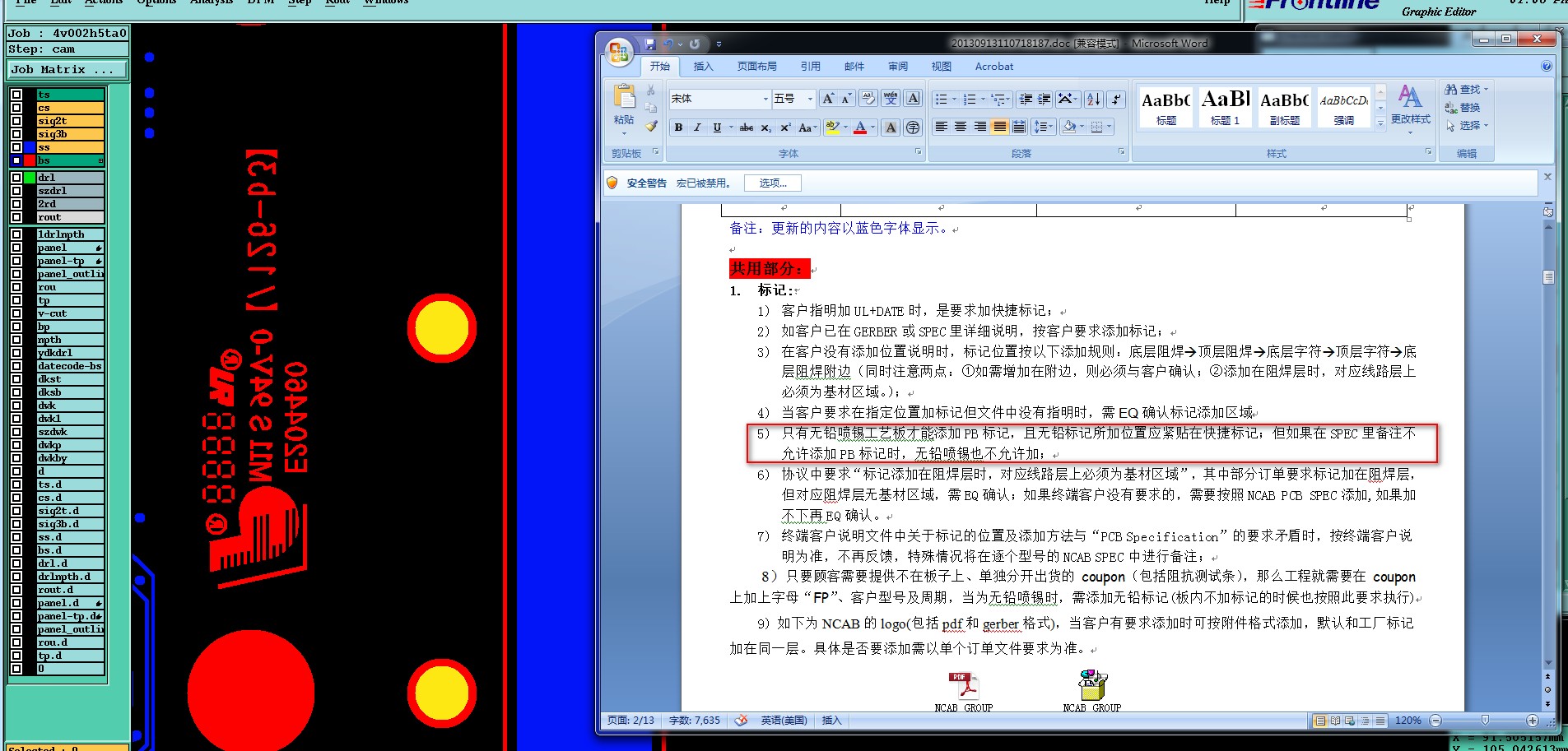Click the Word zoom slider thumb
The width and height of the screenshot is (1568, 751).
point(1485,721)
